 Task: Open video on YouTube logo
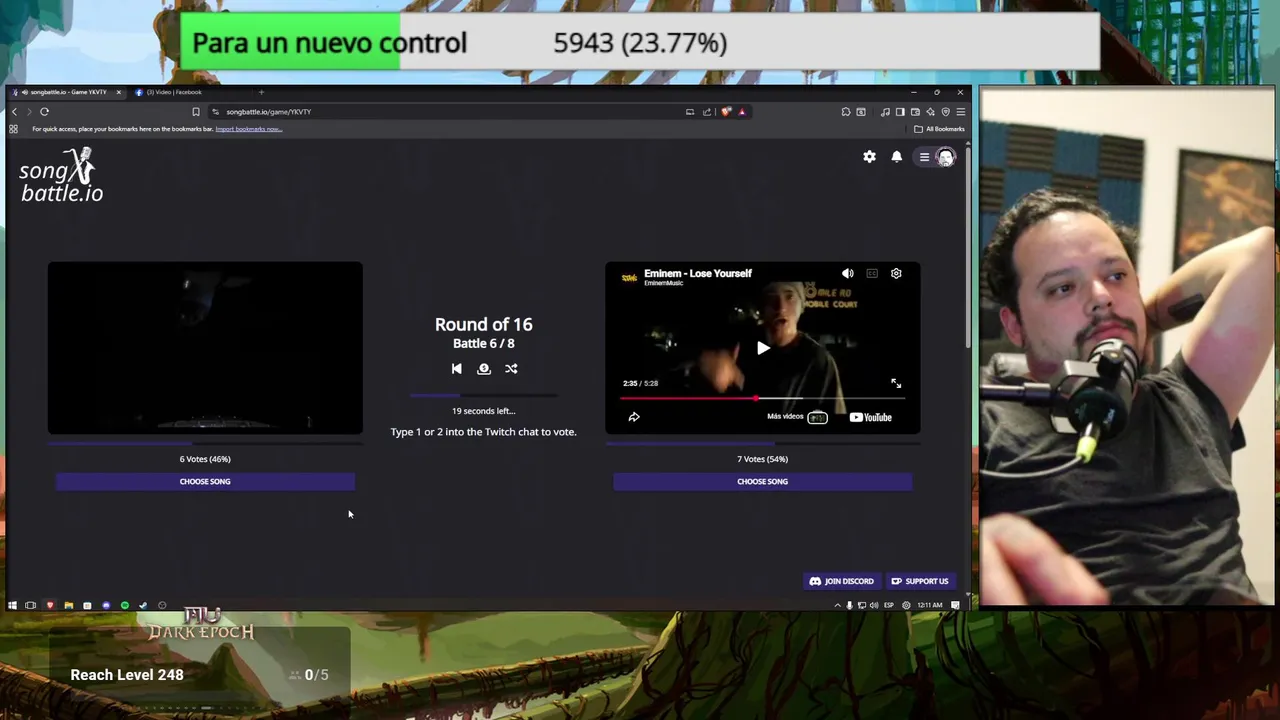(x=870, y=417)
